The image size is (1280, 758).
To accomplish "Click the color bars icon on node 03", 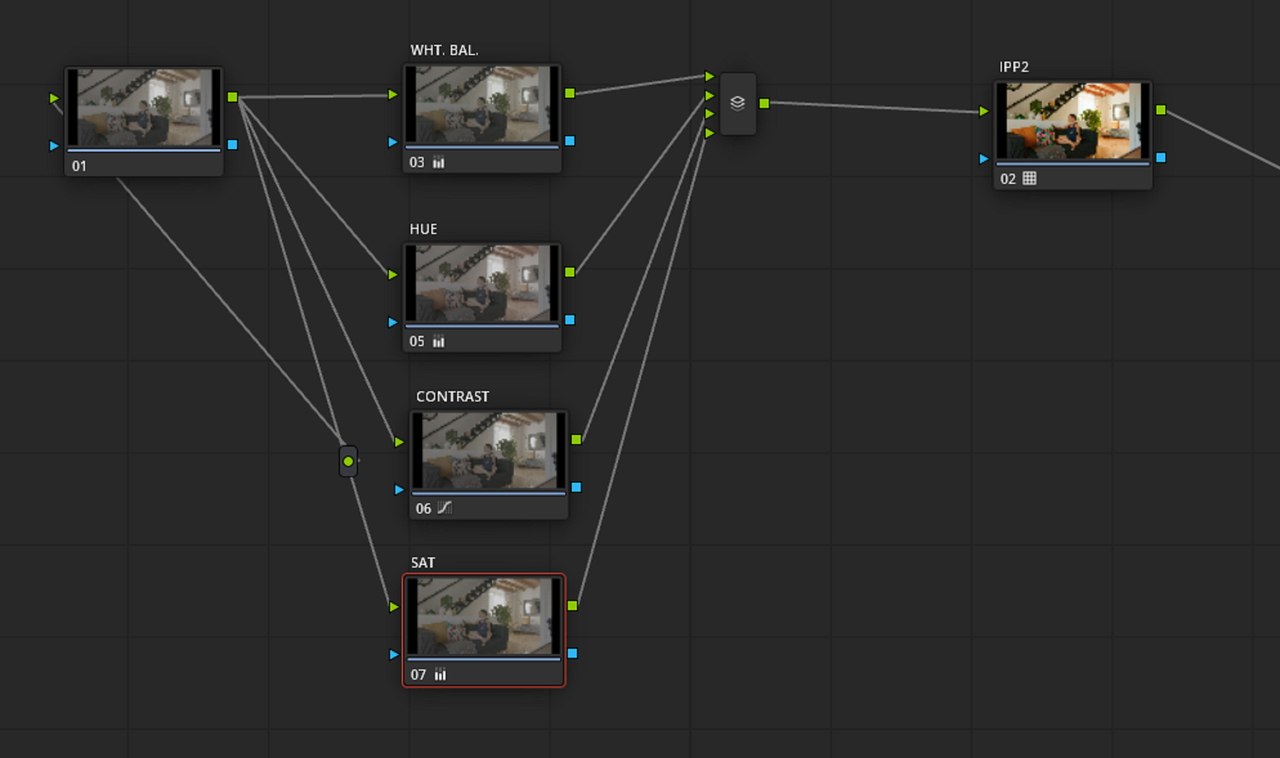I will (x=438, y=162).
